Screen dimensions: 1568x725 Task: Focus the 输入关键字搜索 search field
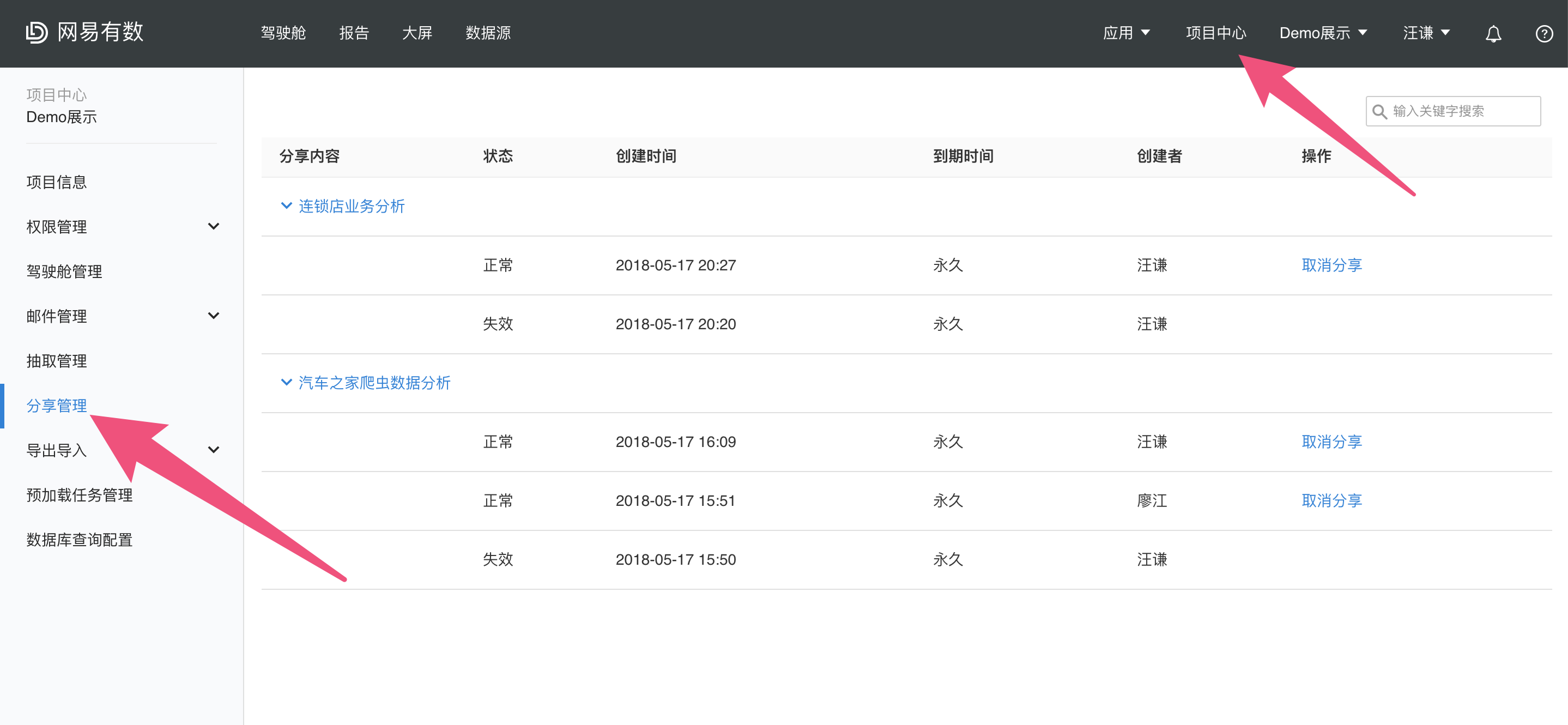pos(1453,111)
